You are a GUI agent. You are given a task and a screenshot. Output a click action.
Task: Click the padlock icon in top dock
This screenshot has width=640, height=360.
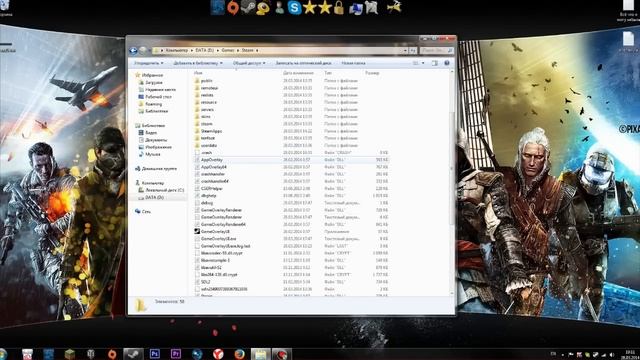click(339, 8)
